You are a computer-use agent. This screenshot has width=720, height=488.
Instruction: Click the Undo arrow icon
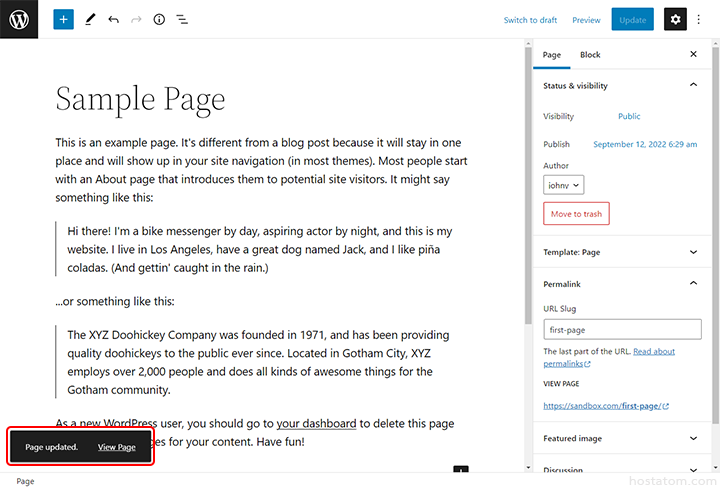coord(113,19)
